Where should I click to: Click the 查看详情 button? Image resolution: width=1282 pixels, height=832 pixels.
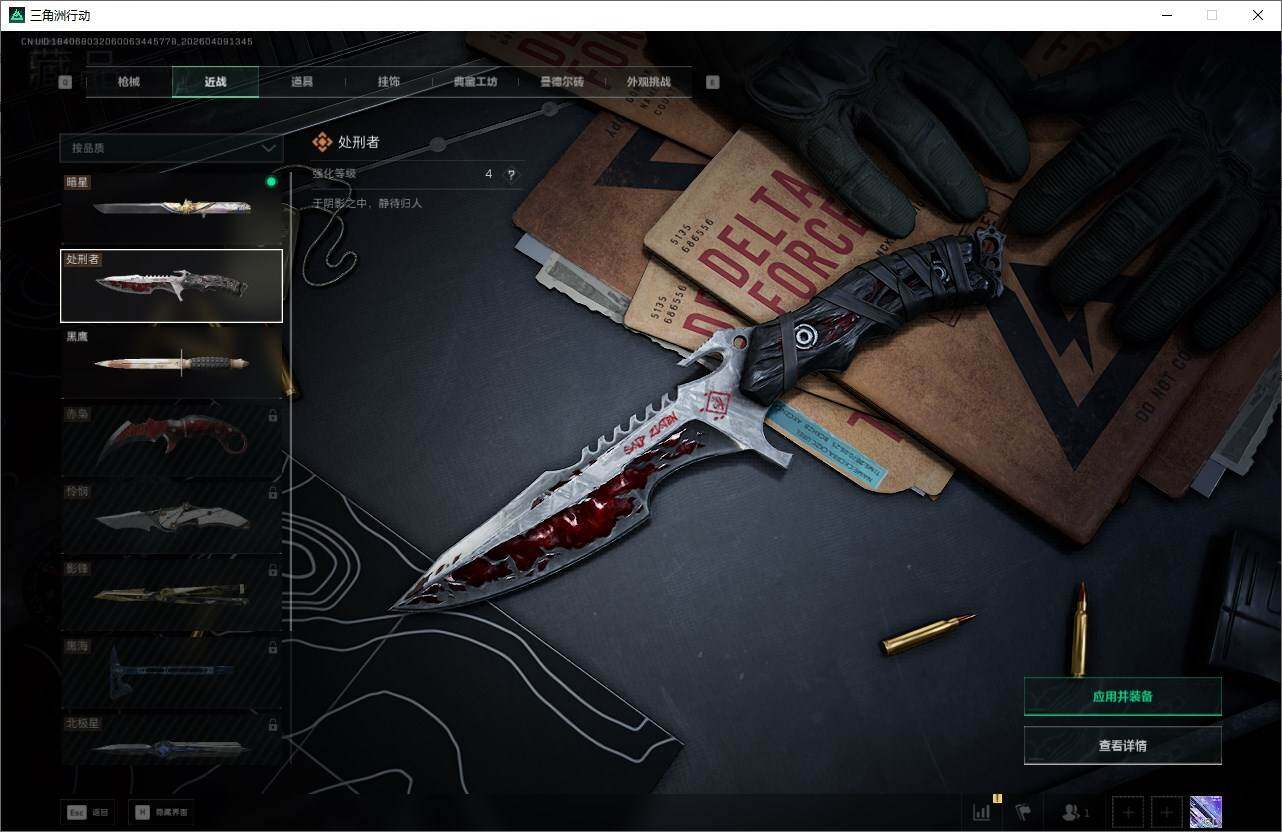coord(1122,745)
